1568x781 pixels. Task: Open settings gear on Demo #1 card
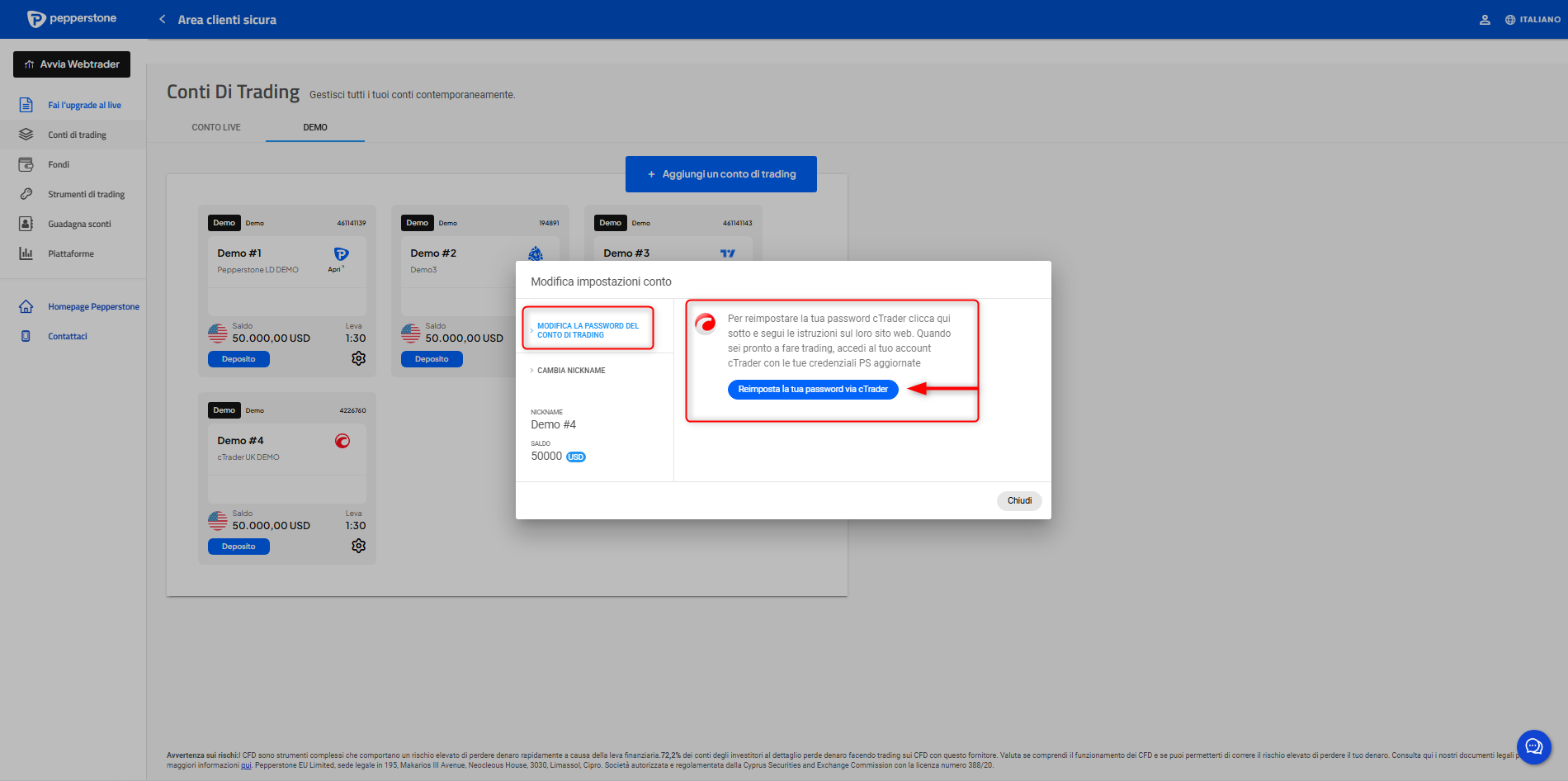tap(358, 358)
